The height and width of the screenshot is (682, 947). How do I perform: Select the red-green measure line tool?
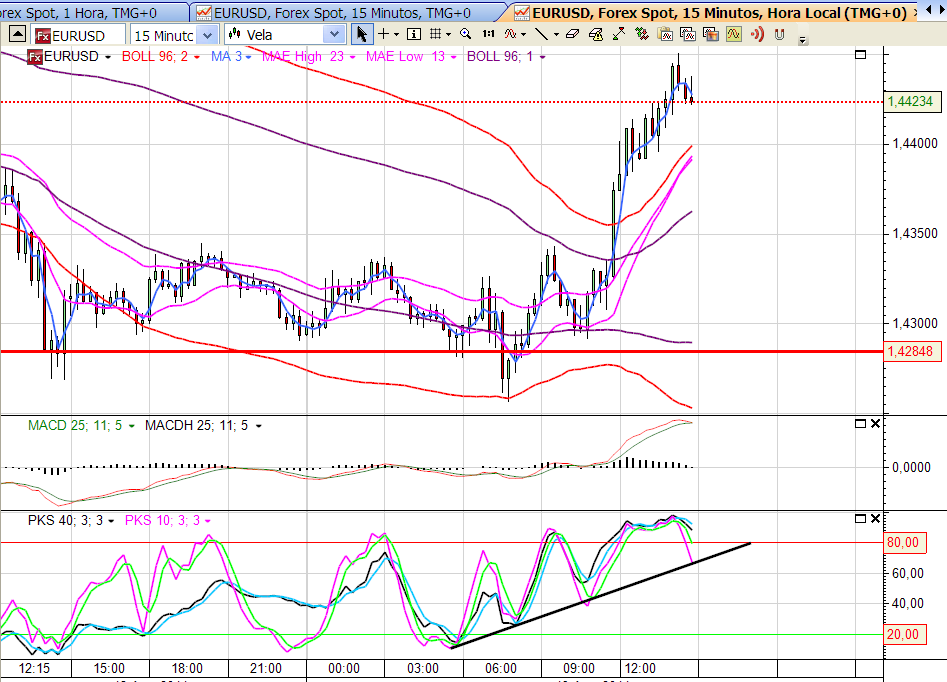618,34
